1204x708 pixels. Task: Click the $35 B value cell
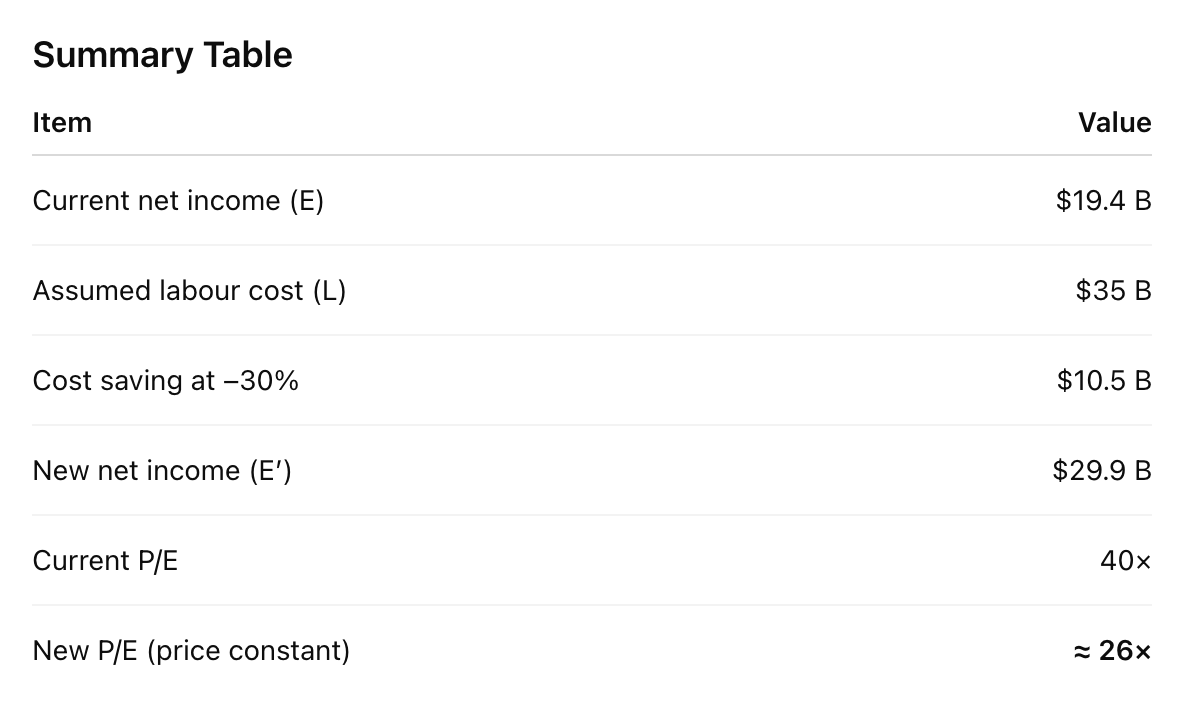[1113, 291]
